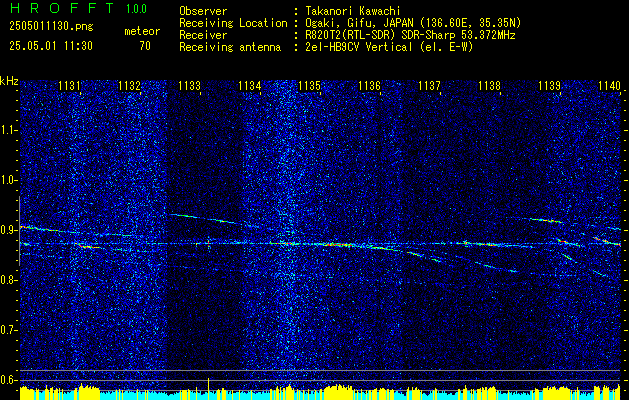Select receiver text R820T2(RTL-SDR) SDR-Sharp 53.372MHz

[410, 35]
